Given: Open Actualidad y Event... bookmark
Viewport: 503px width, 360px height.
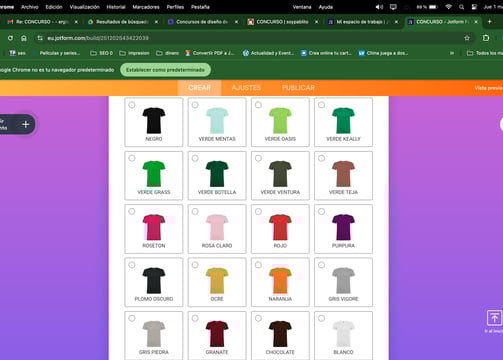Looking at the screenshot, I should point(269,53).
